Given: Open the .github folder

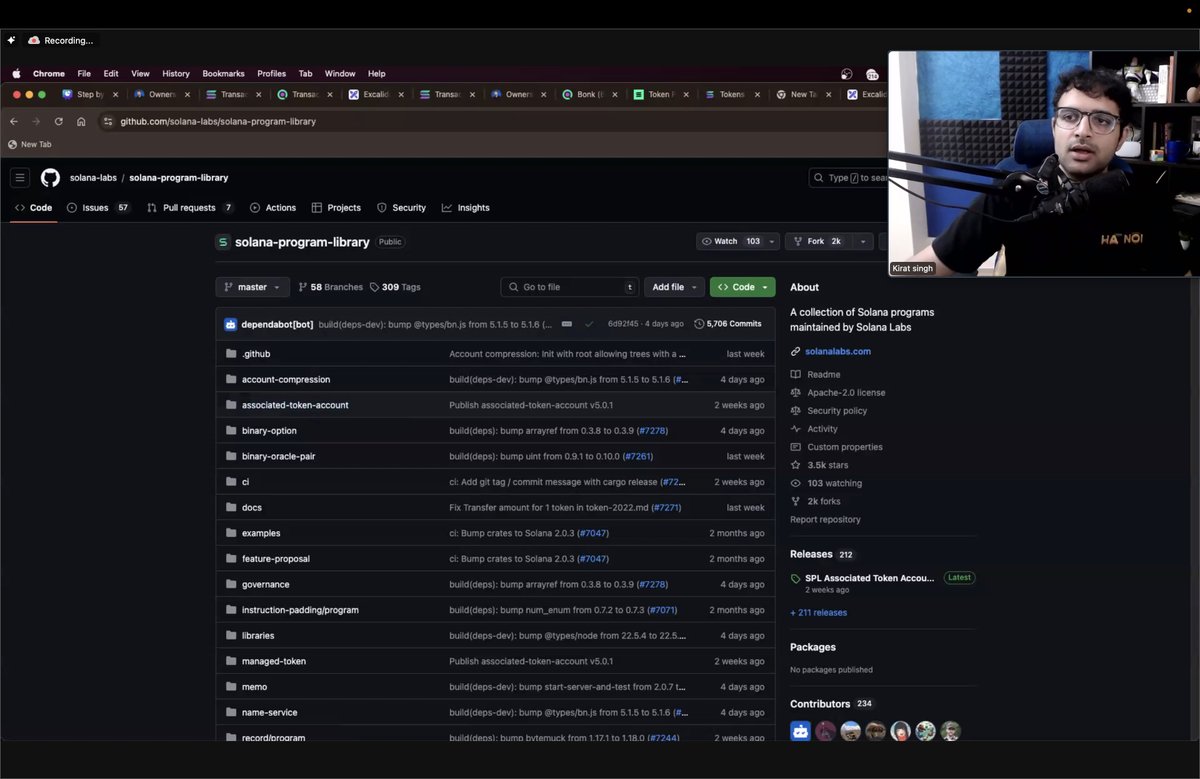Looking at the screenshot, I should point(256,354).
